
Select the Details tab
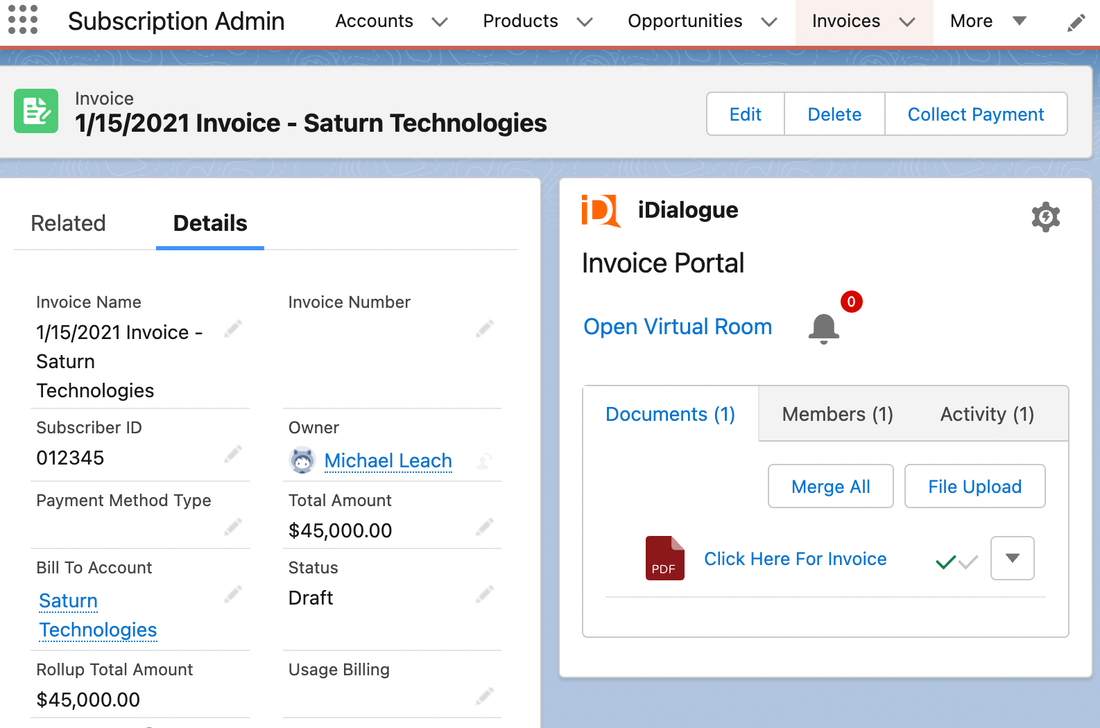click(210, 223)
